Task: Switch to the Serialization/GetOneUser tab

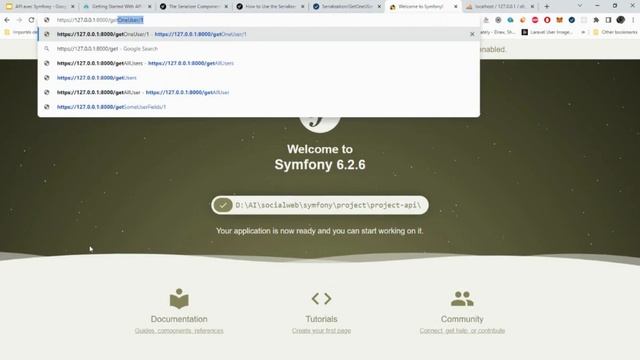Action: tap(347, 7)
